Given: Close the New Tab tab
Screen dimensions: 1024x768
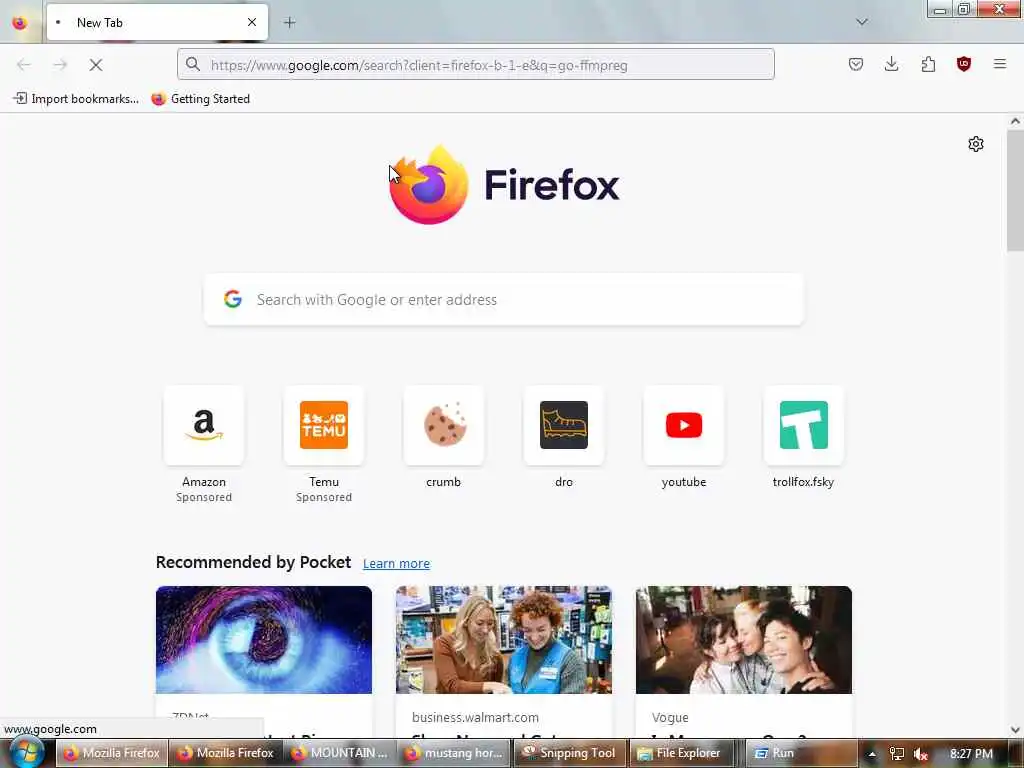Looking at the screenshot, I should coord(252,22).
